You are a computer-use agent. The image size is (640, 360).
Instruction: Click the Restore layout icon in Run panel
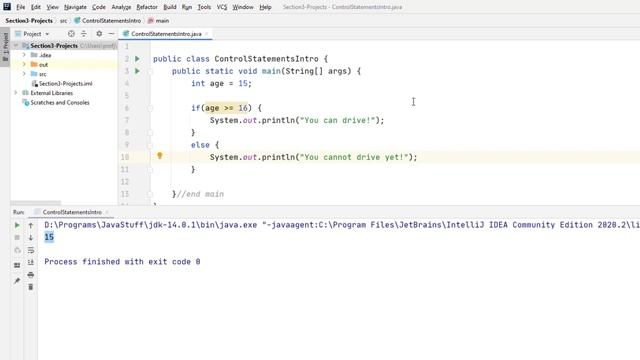click(x=17, y=265)
